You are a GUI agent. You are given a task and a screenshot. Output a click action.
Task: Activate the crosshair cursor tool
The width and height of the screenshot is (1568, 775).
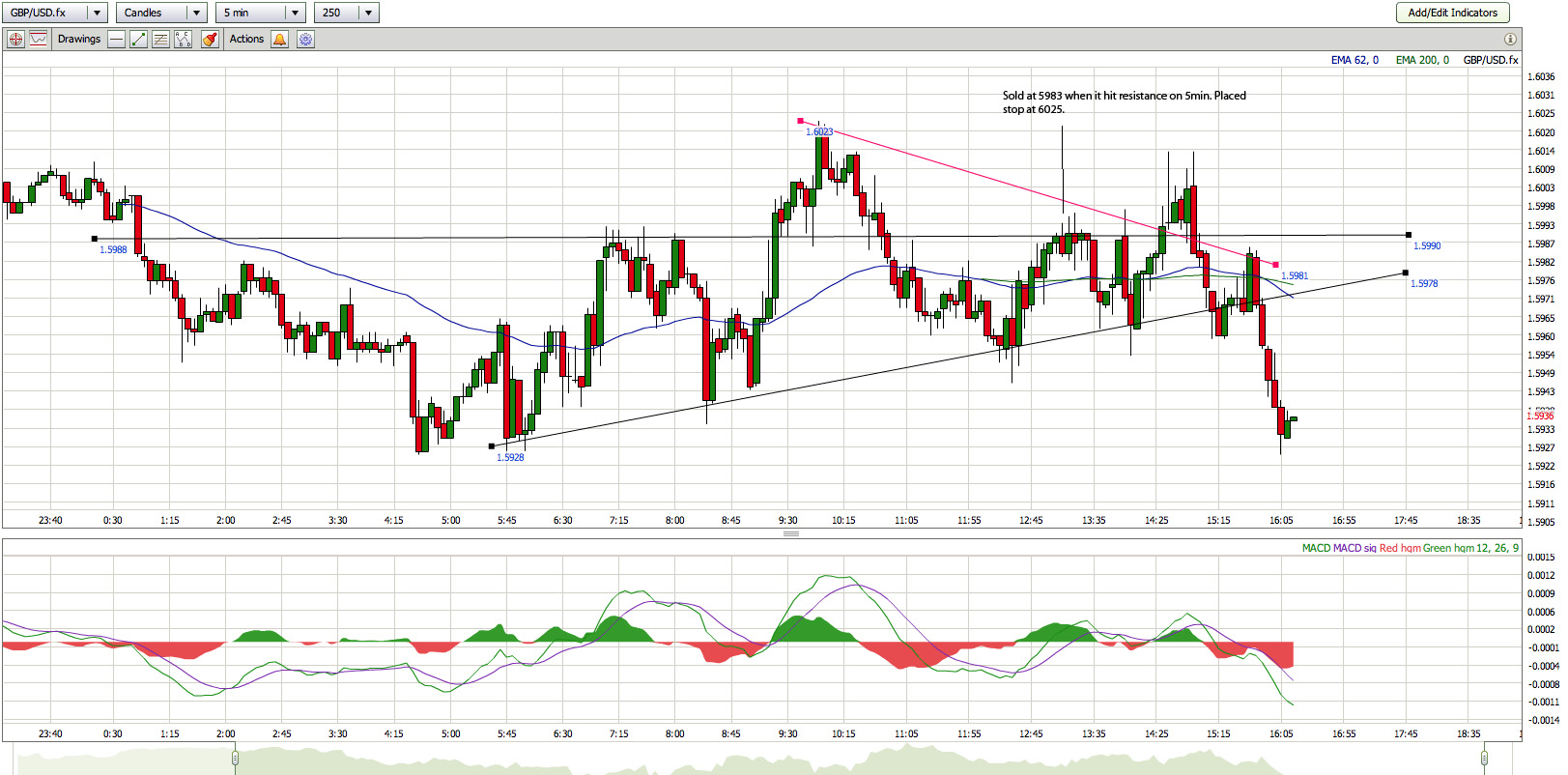coord(15,40)
